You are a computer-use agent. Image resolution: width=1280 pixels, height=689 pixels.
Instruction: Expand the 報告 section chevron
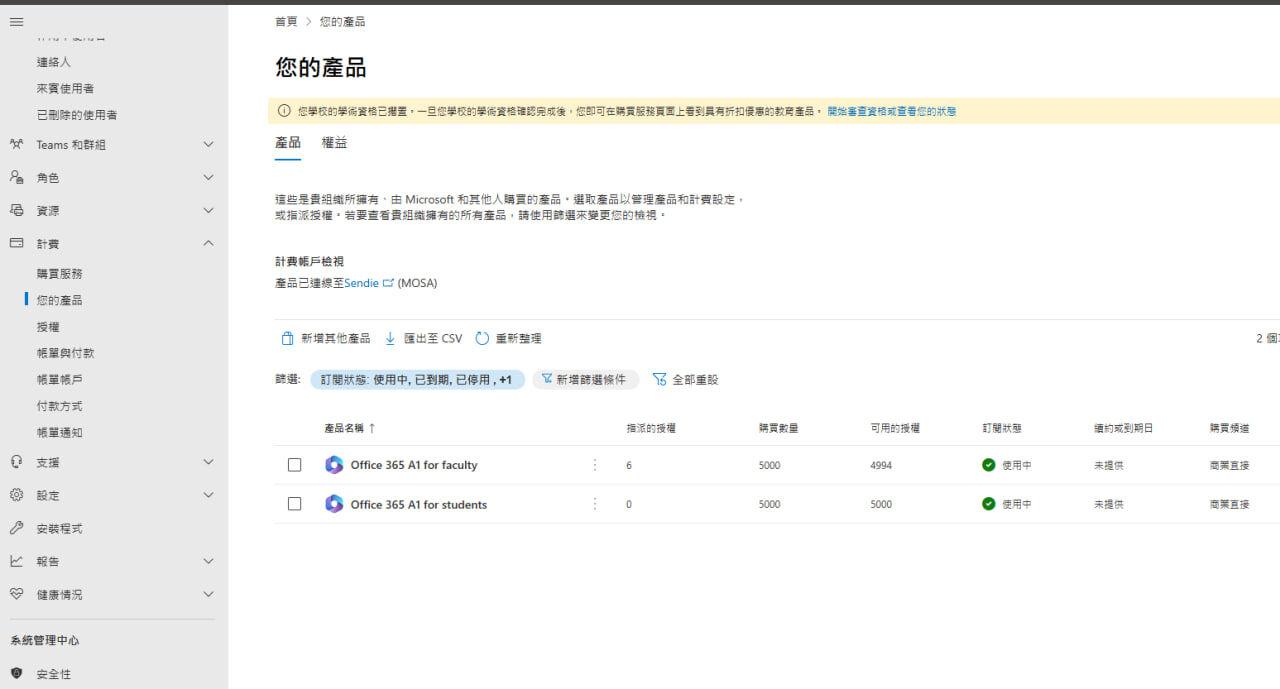[x=208, y=561]
